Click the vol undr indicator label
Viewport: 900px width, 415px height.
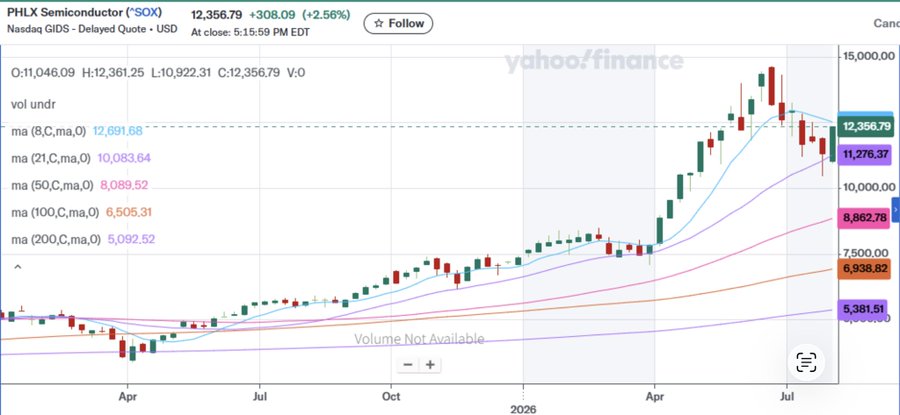tap(33, 104)
